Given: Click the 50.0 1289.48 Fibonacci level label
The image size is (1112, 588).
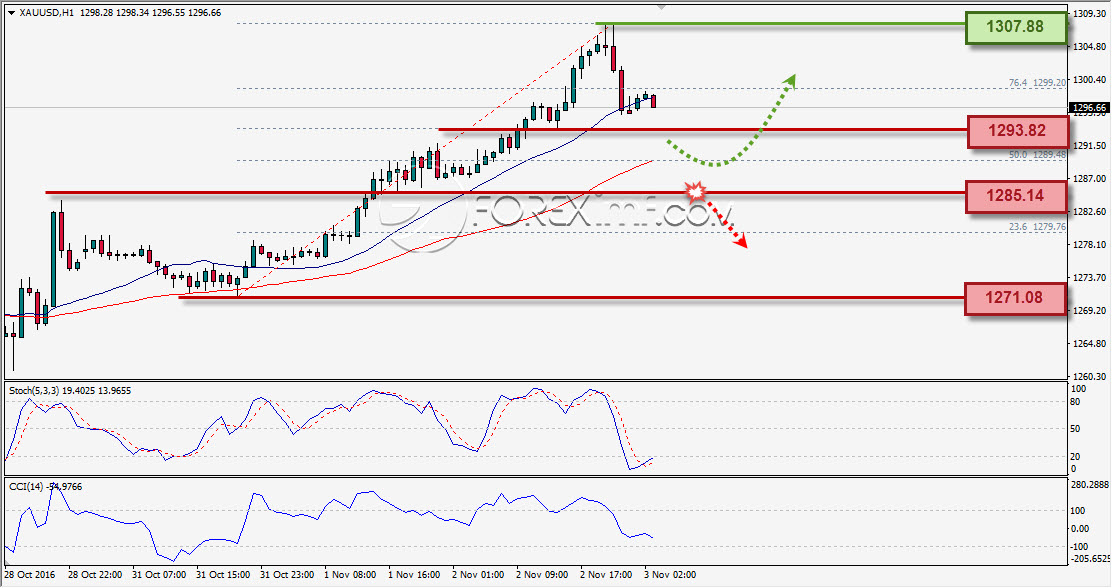Looking at the screenshot, I should click(x=1037, y=155).
